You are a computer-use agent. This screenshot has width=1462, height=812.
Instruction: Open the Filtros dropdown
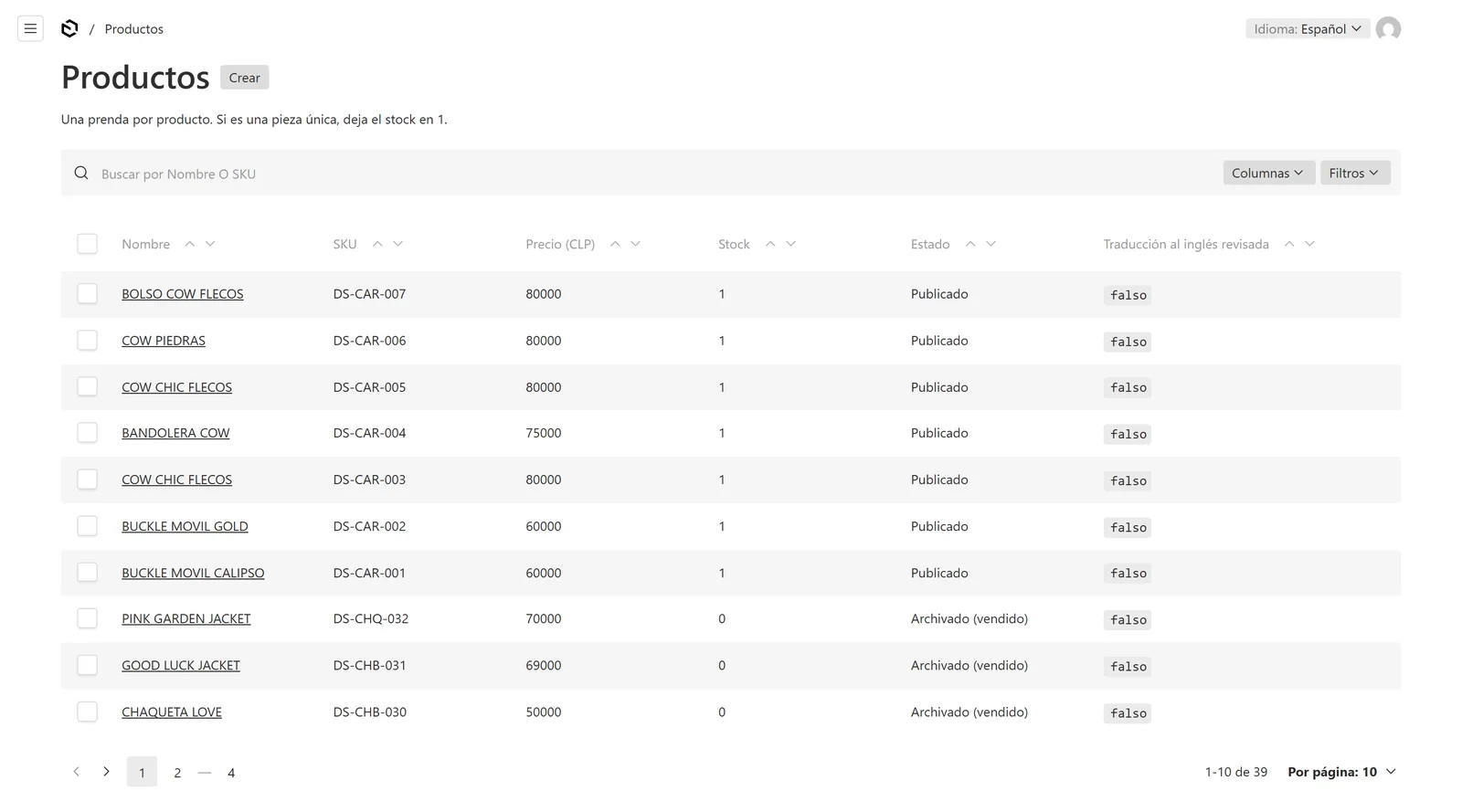pos(1354,173)
